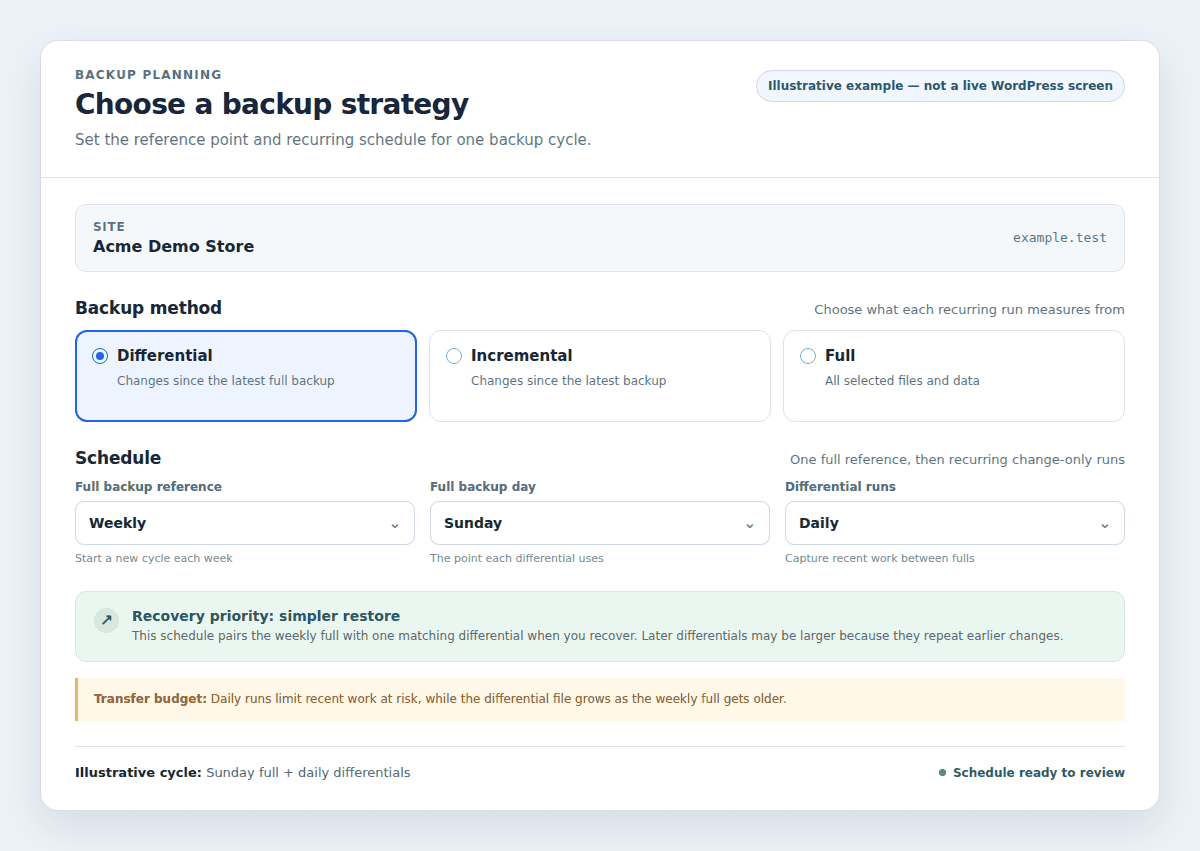Open the Differential runs Daily dropdown
Viewport: 1200px width, 851px height.
coord(955,523)
